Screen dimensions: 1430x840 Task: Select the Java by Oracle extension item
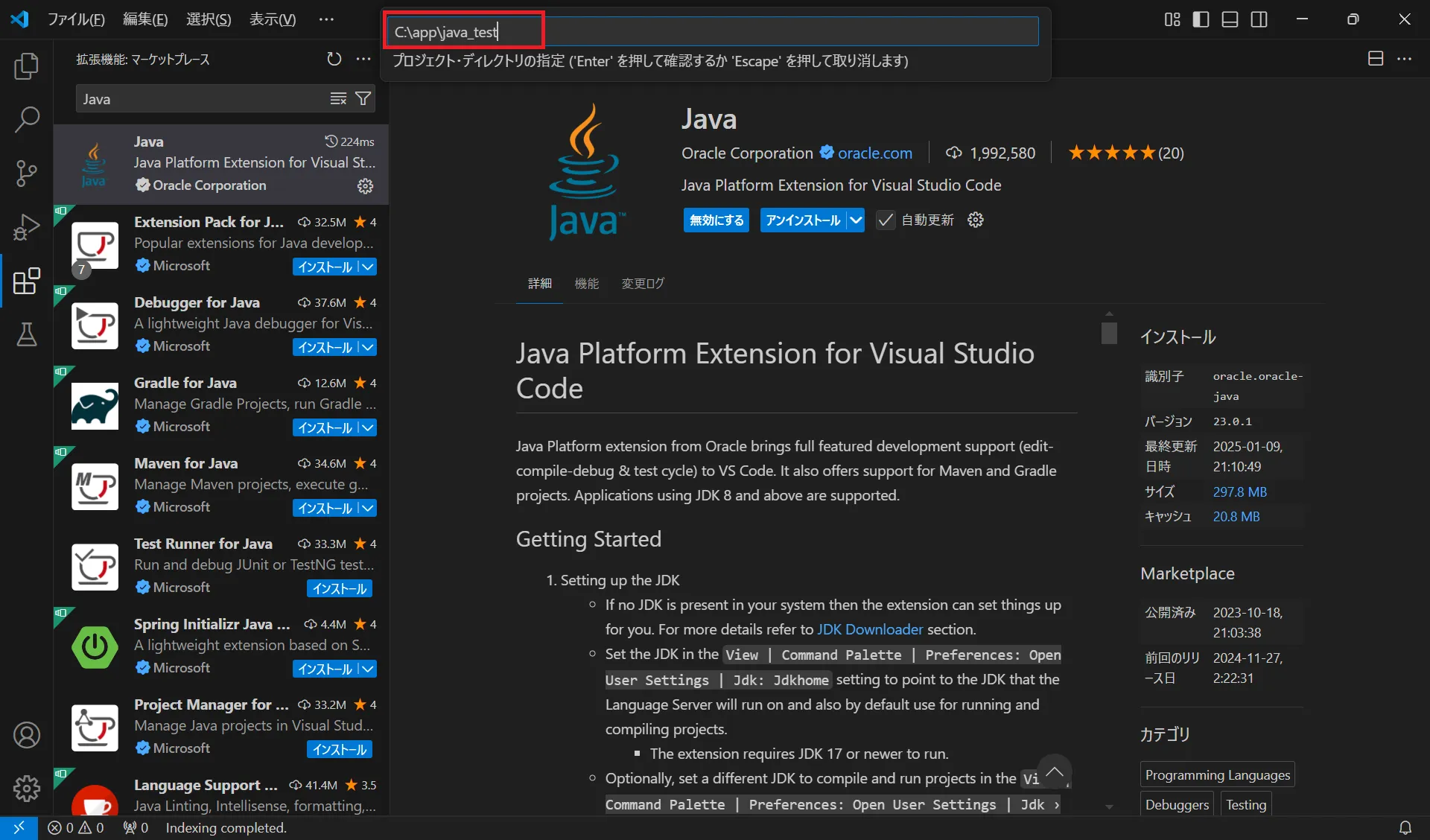[221, 164]
